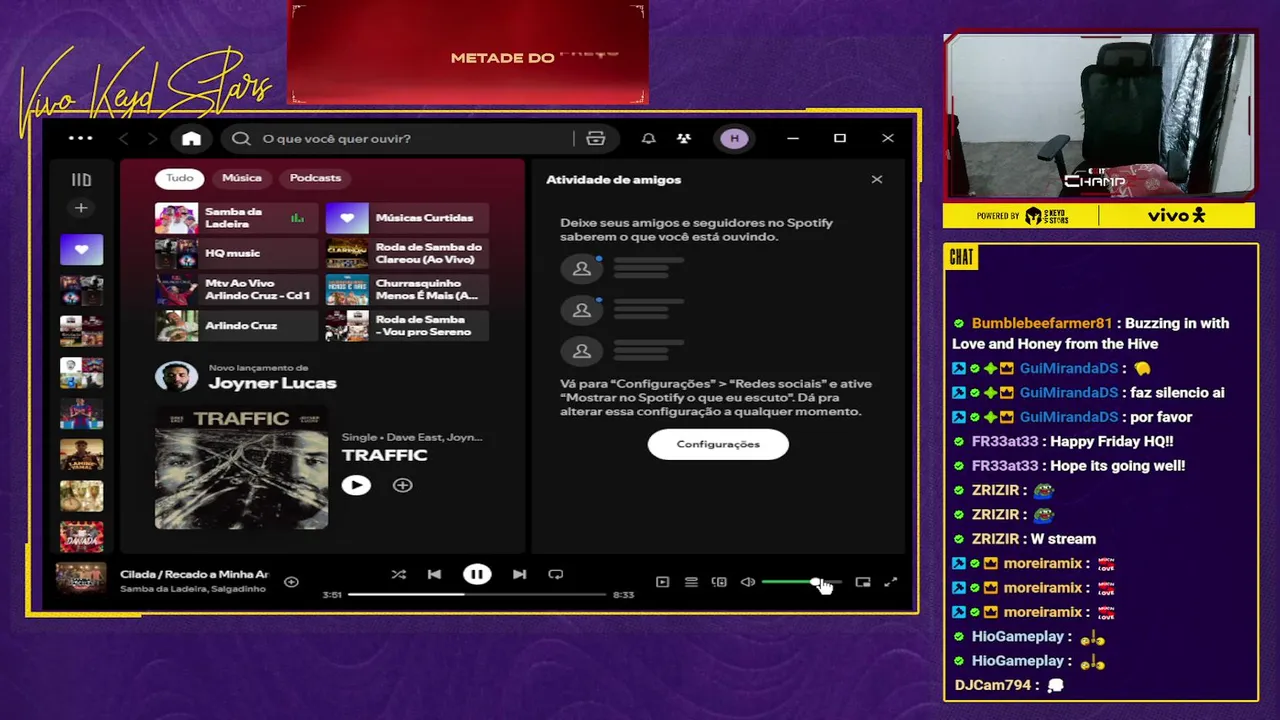
Task: Pause the current song
Action: coord(477,574)
